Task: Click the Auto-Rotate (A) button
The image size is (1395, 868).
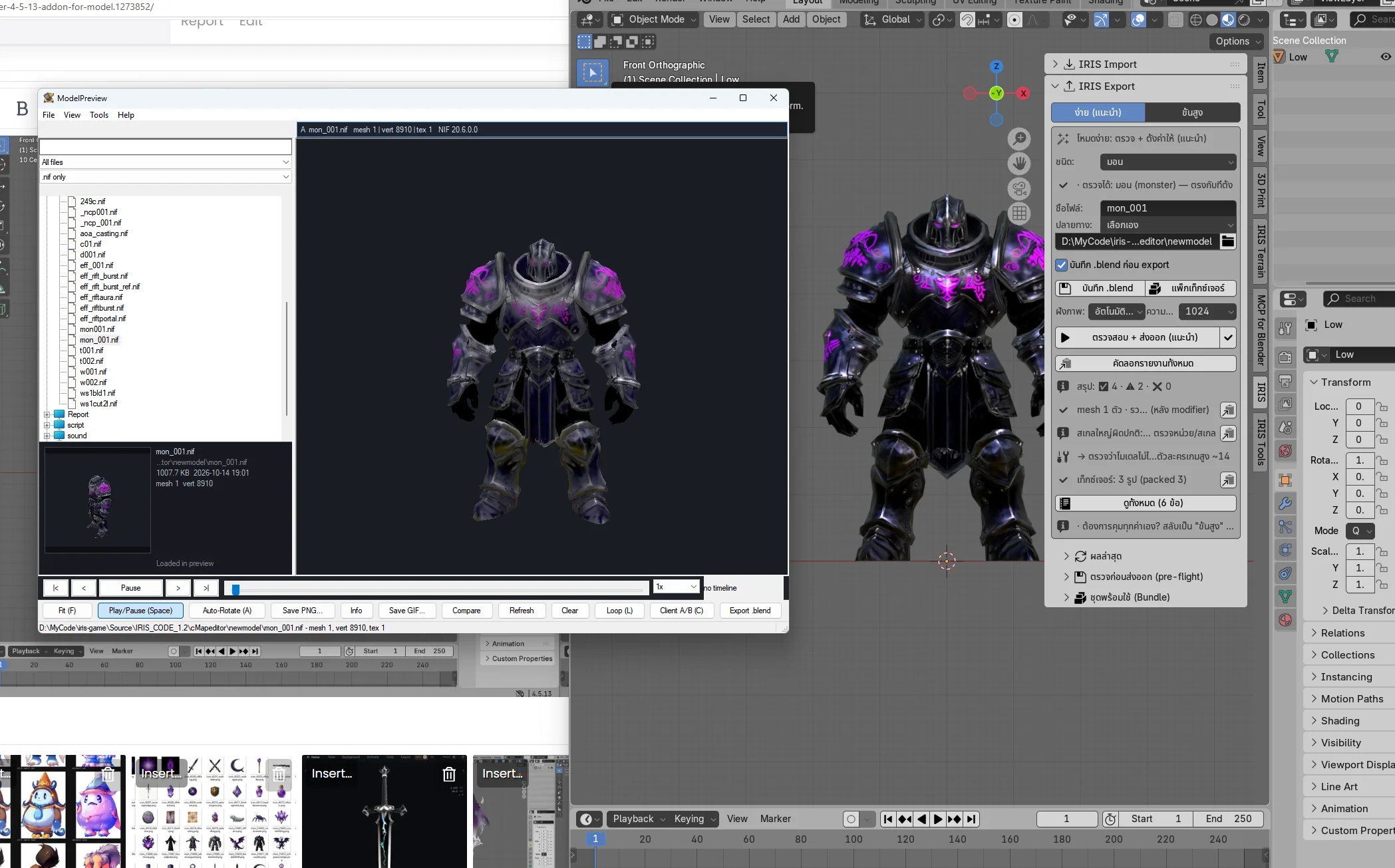Action: click(x=227, y=611)
